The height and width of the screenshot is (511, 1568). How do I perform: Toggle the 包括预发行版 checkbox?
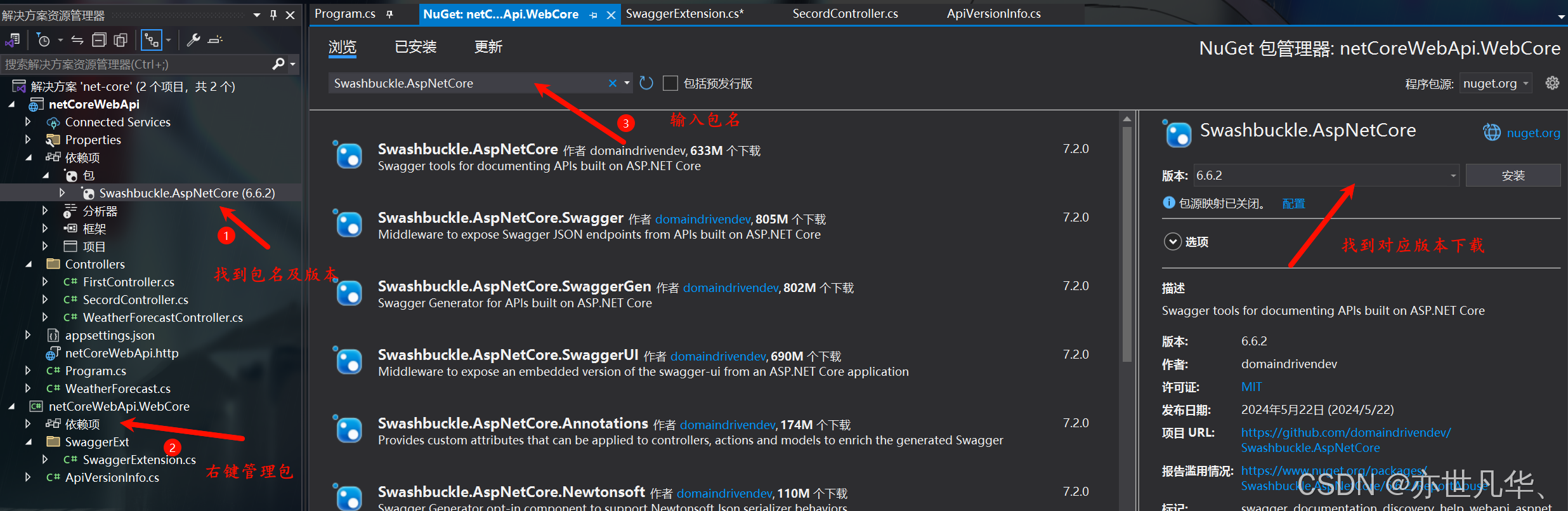670,83
